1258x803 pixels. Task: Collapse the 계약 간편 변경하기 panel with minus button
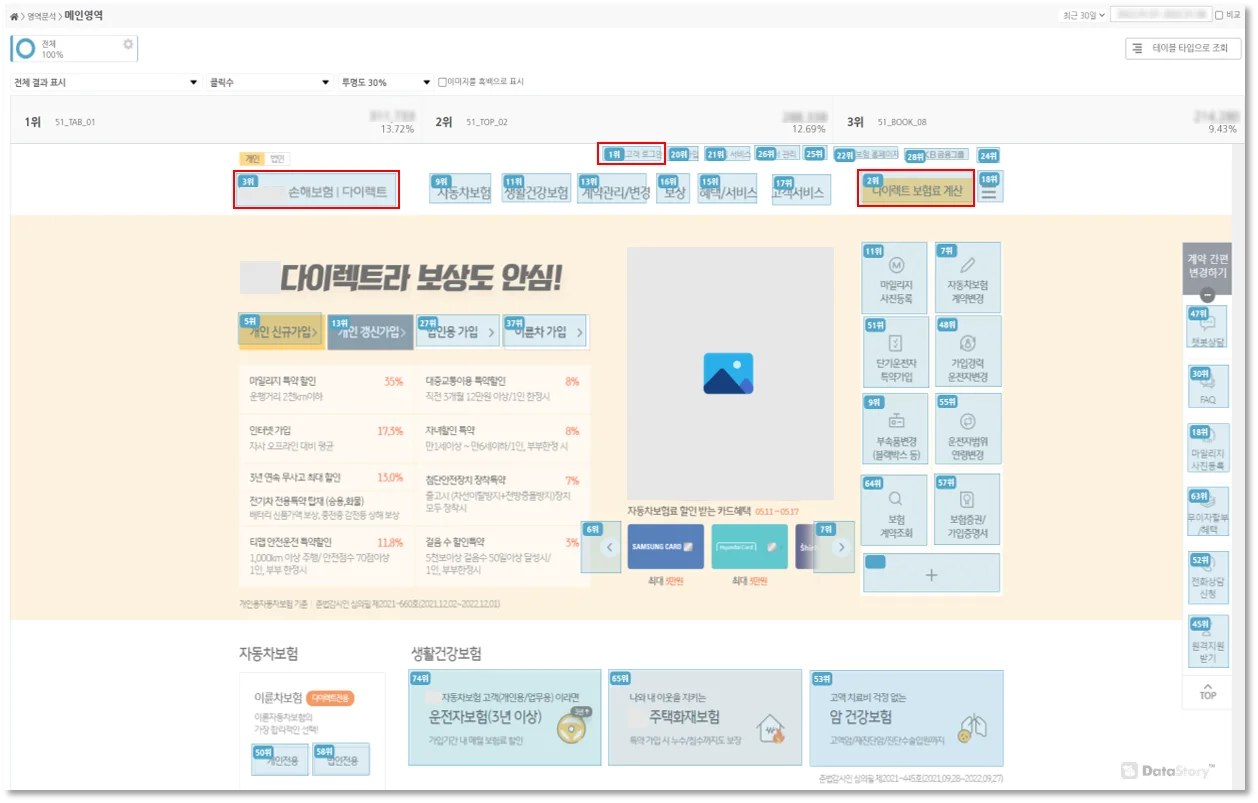(x=1207, y=295)
